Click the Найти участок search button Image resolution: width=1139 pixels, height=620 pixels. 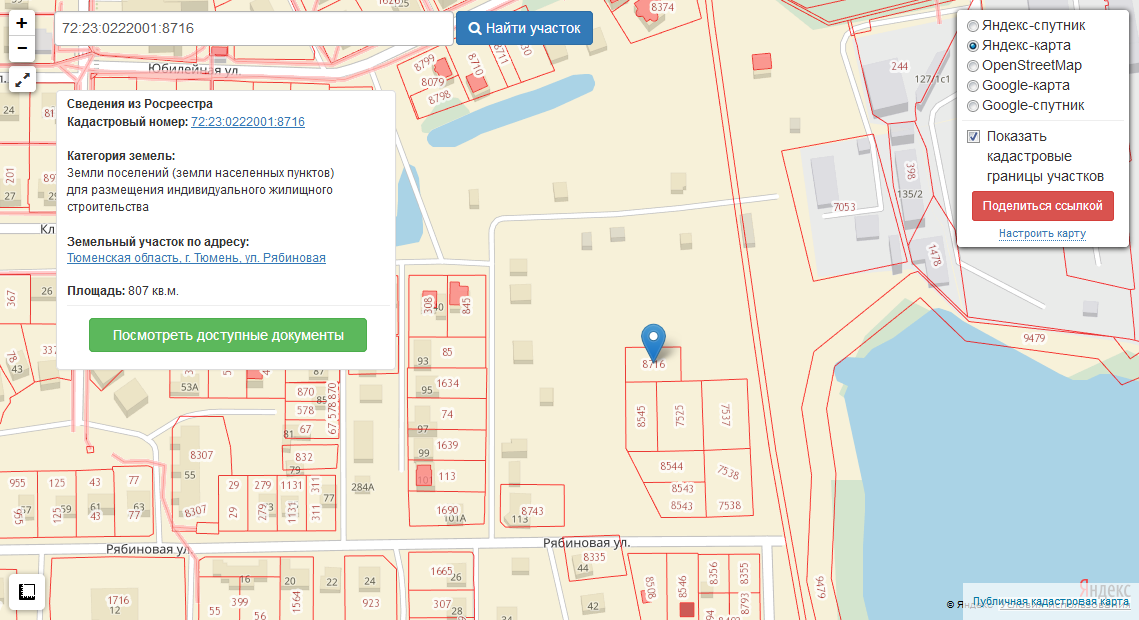(x=524, y=28)
